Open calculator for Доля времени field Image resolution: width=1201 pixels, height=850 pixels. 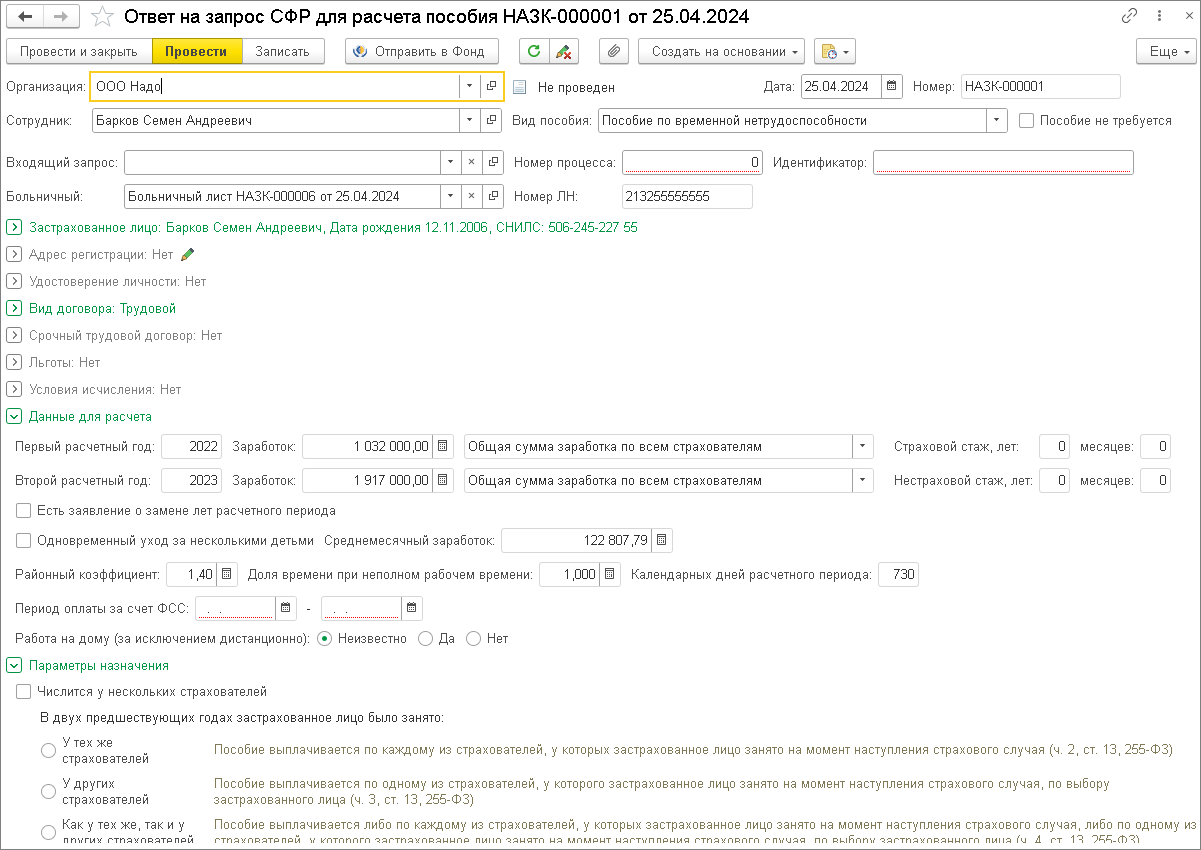click(610, 575)
